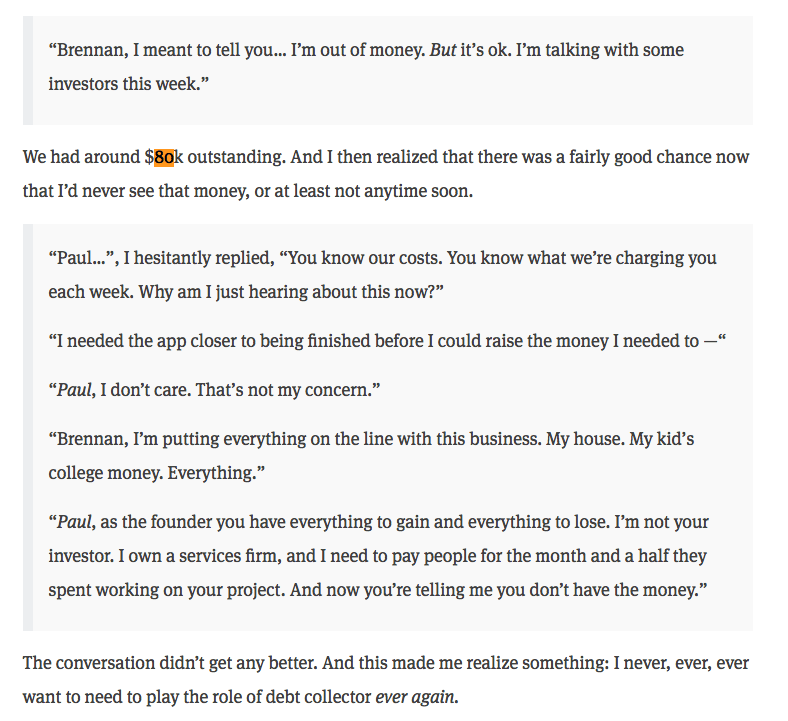Click the gray left border of first blockquote

coord(28,70)
